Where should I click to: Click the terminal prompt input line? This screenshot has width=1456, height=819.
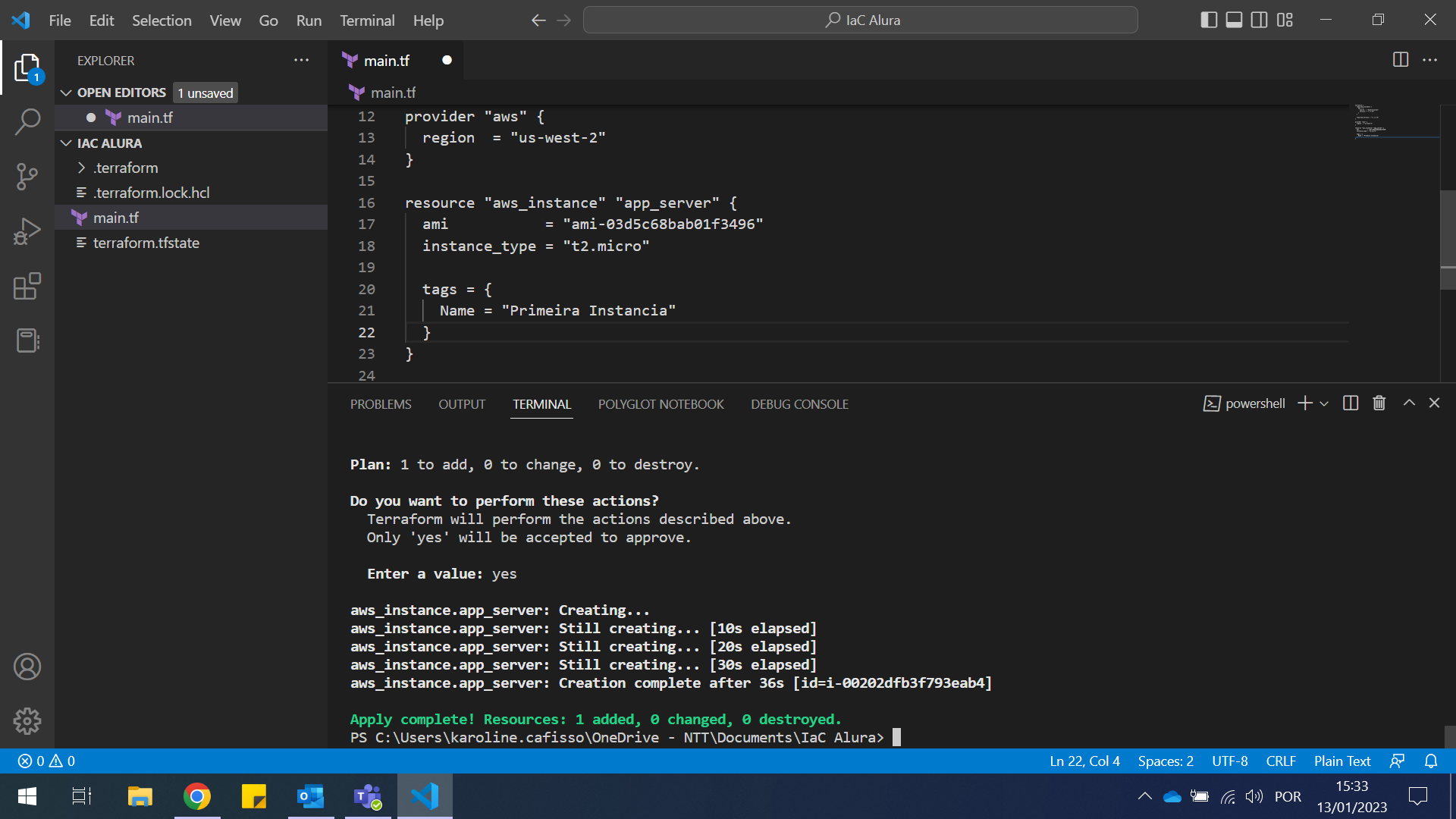(625, 738)
